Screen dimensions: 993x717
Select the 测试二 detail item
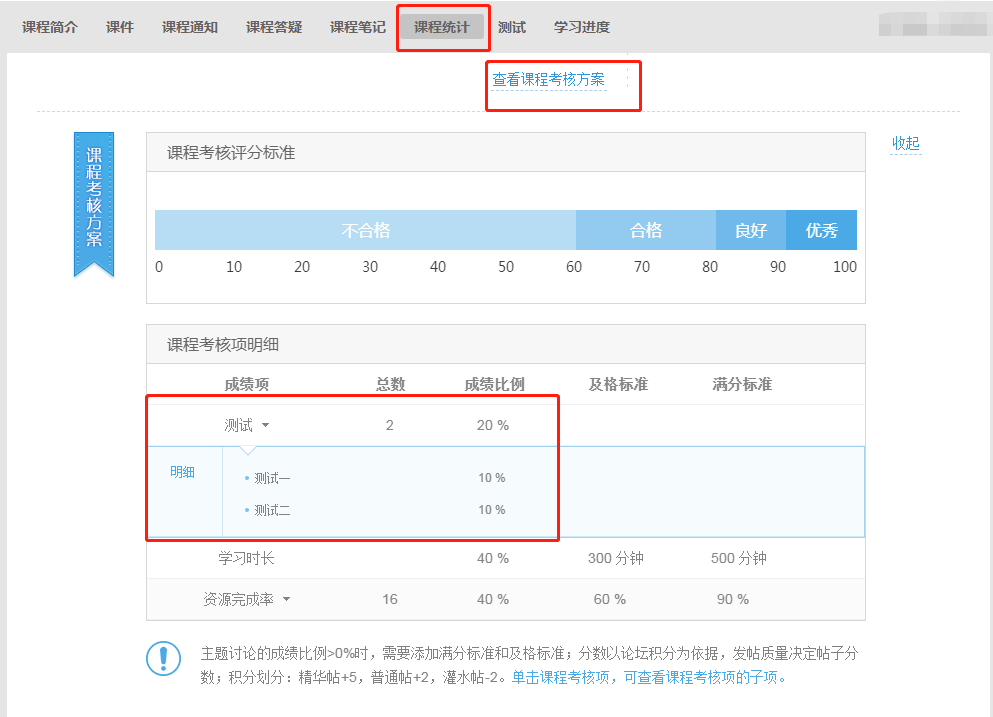tap(272, 510)
